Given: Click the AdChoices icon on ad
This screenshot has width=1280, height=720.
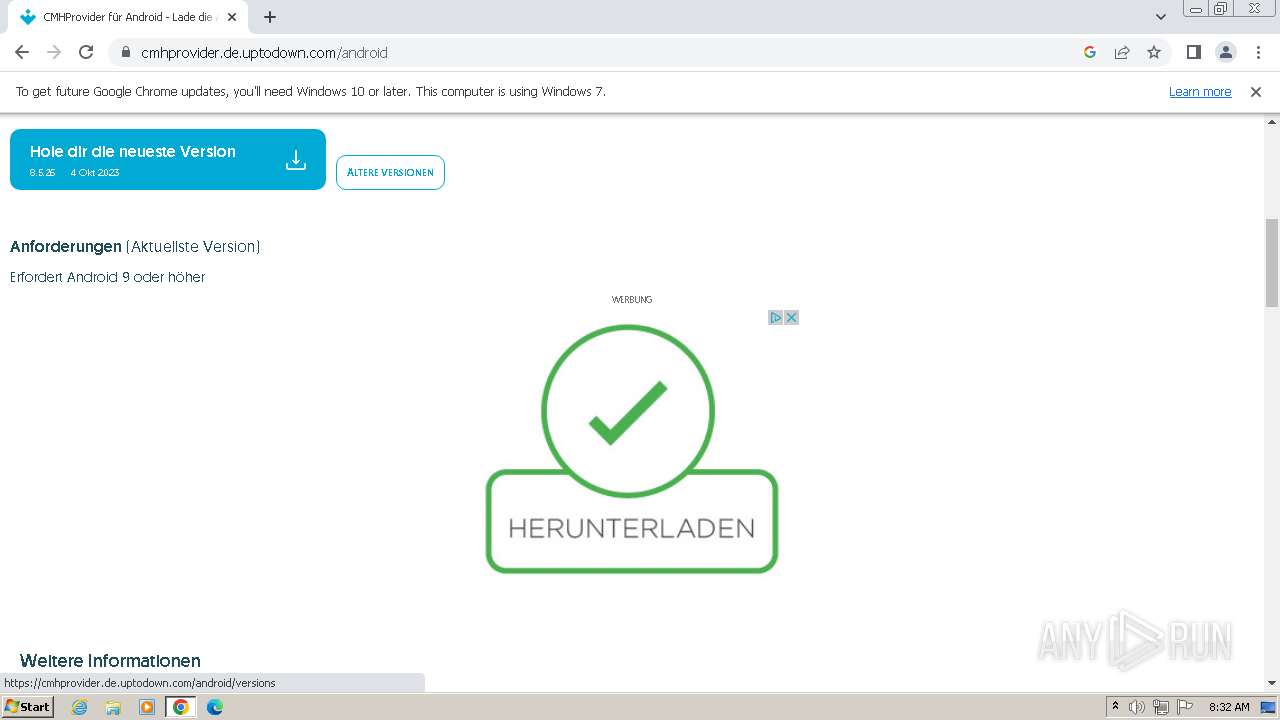Looking at the screenshot, I should pyautogui.click(x=775, y=317).
